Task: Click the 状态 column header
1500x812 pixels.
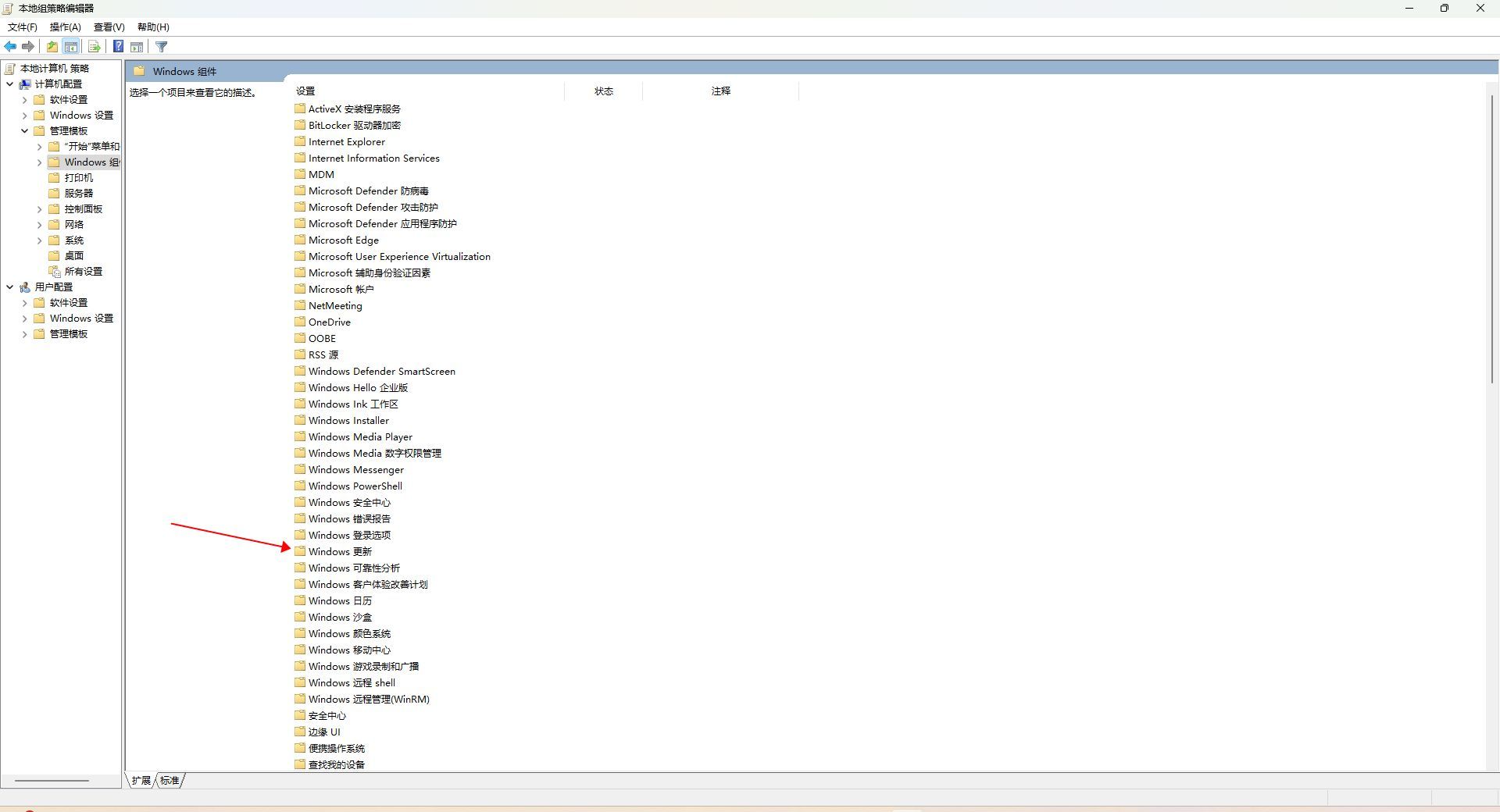Action: [604, 91]
